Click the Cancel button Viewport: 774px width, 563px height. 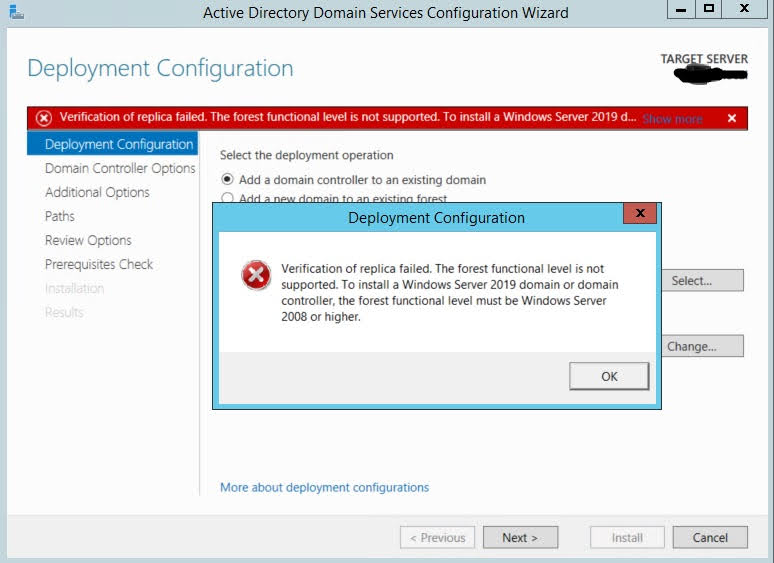click(x=710, y=537)
